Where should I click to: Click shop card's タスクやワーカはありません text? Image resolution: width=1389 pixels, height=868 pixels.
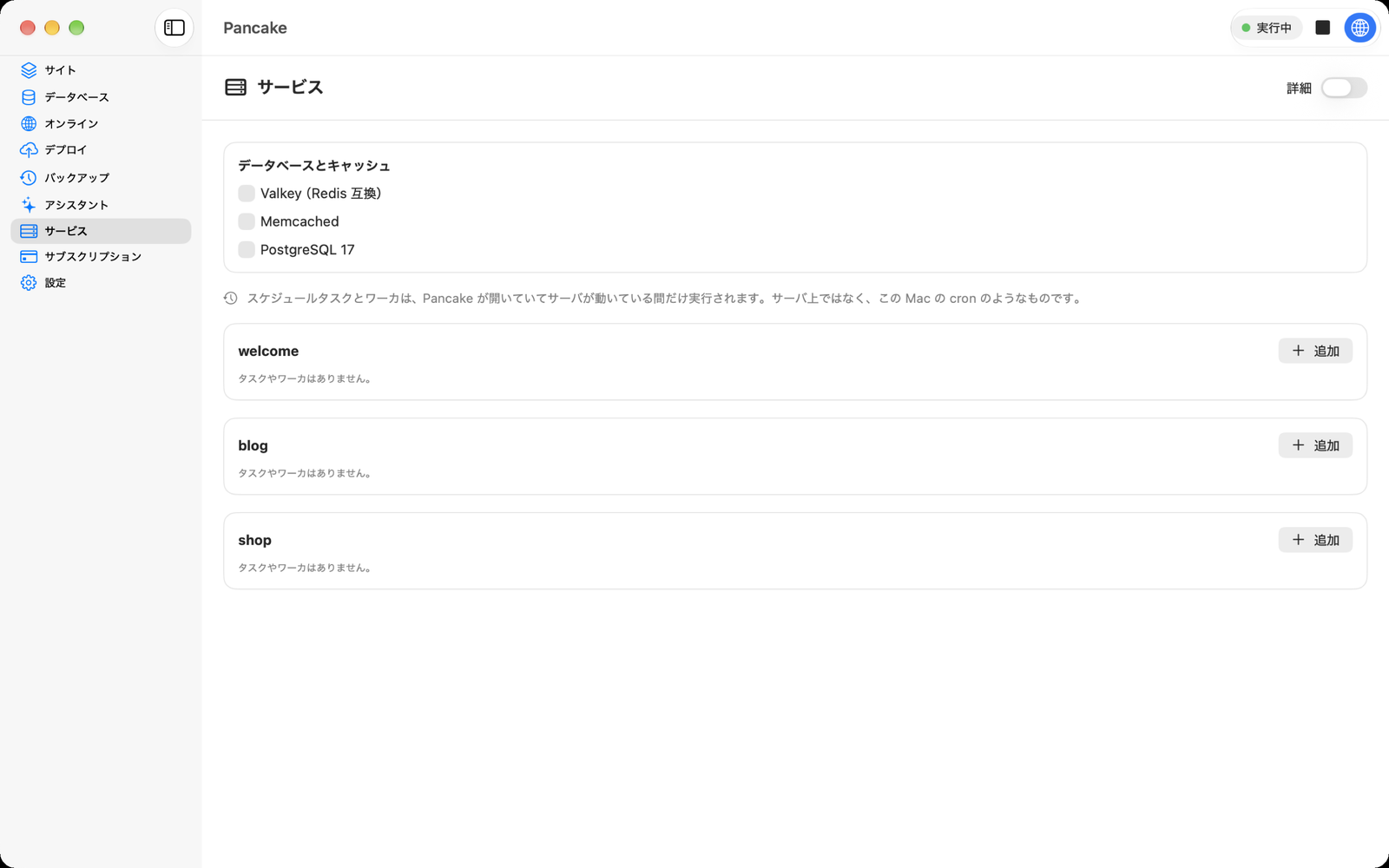pyautogui.click(x=305, y=569)
